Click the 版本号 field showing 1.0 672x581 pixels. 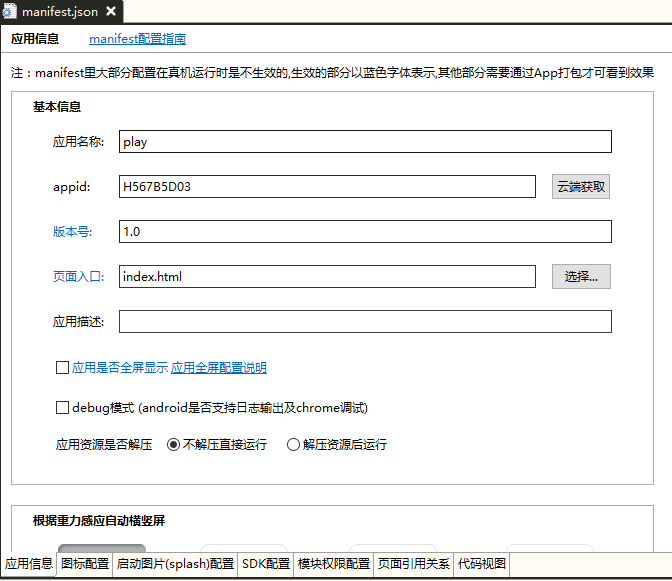(x=365, y=231)
